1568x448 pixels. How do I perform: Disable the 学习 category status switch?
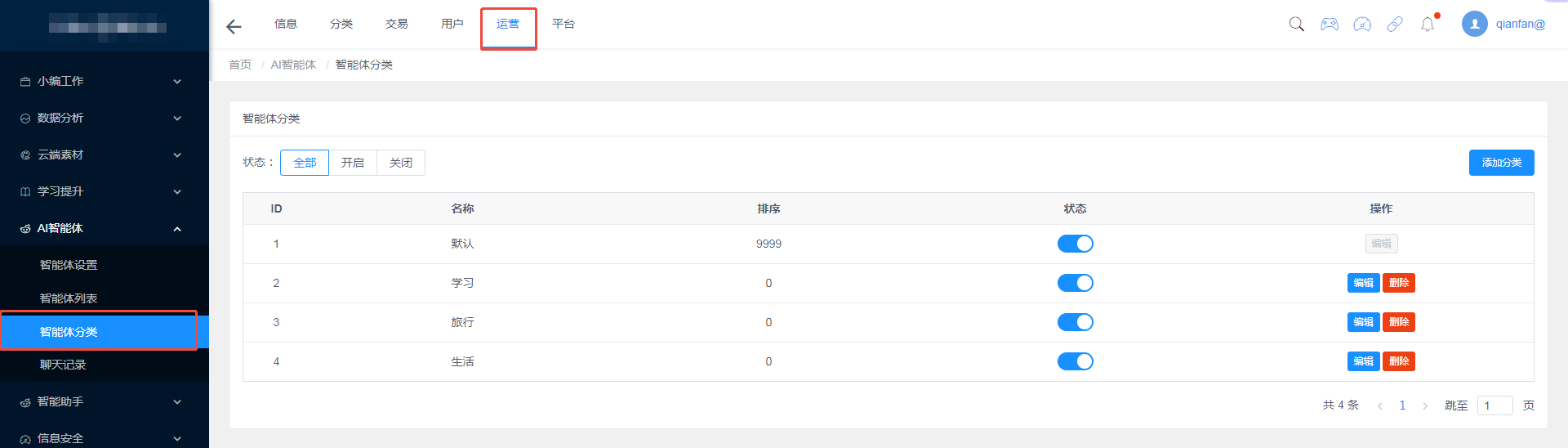1075,283
